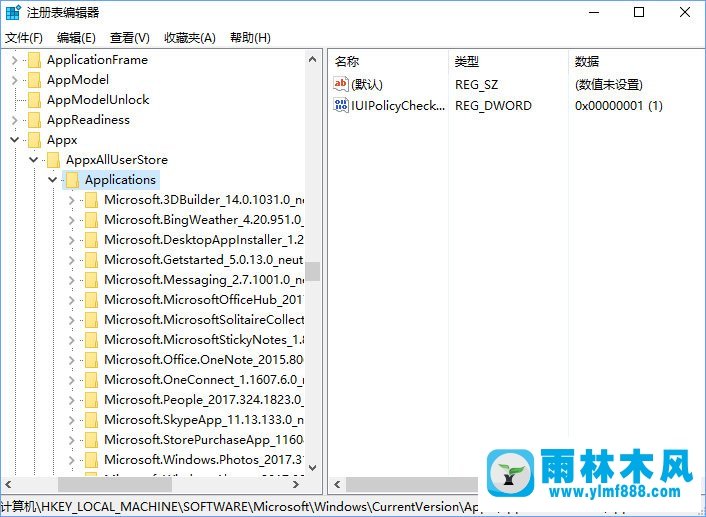Collapse the AppxAllUserStore key
706x517 pixels.
33,159
